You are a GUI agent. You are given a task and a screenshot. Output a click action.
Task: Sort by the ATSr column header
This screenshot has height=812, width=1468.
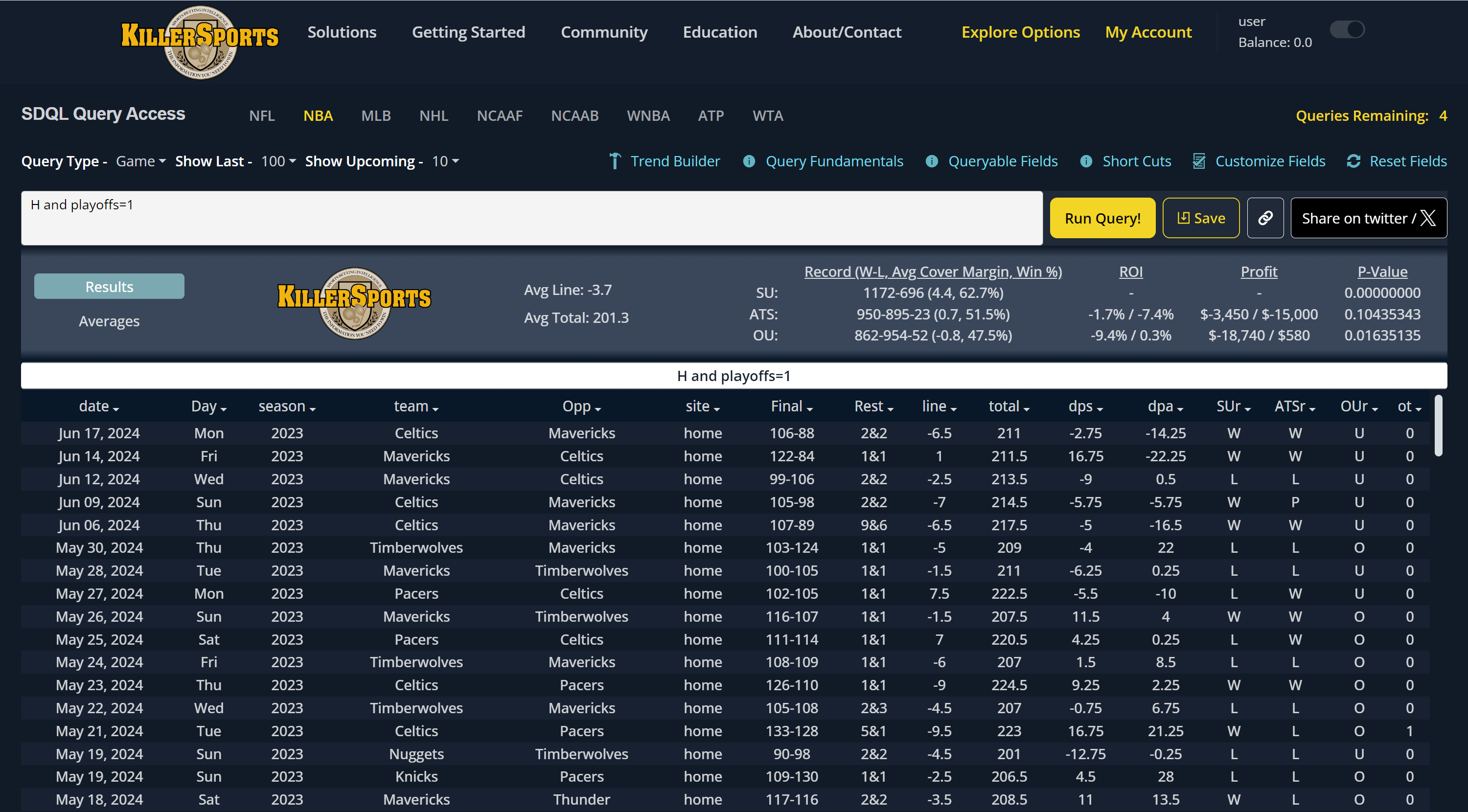(1295, 406)
